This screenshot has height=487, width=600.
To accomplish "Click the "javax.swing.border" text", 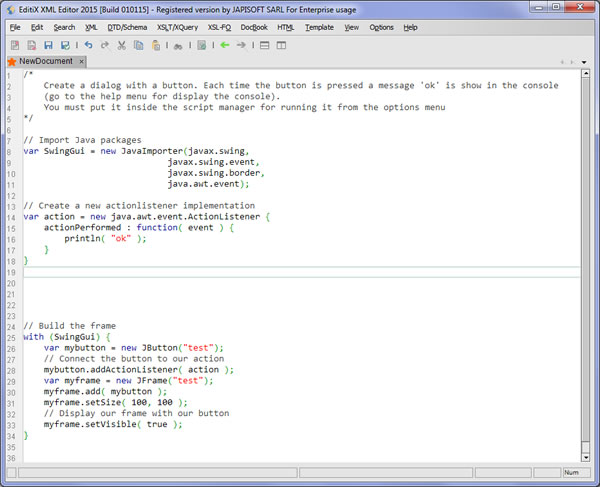I will coord(214,173).
